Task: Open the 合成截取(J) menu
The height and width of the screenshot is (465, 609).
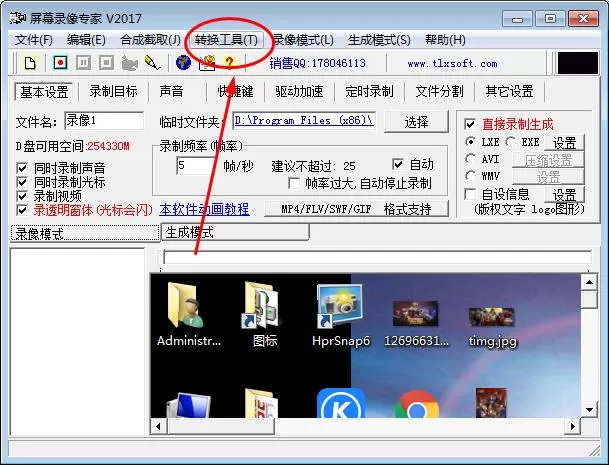Action: tap(150, 40)
